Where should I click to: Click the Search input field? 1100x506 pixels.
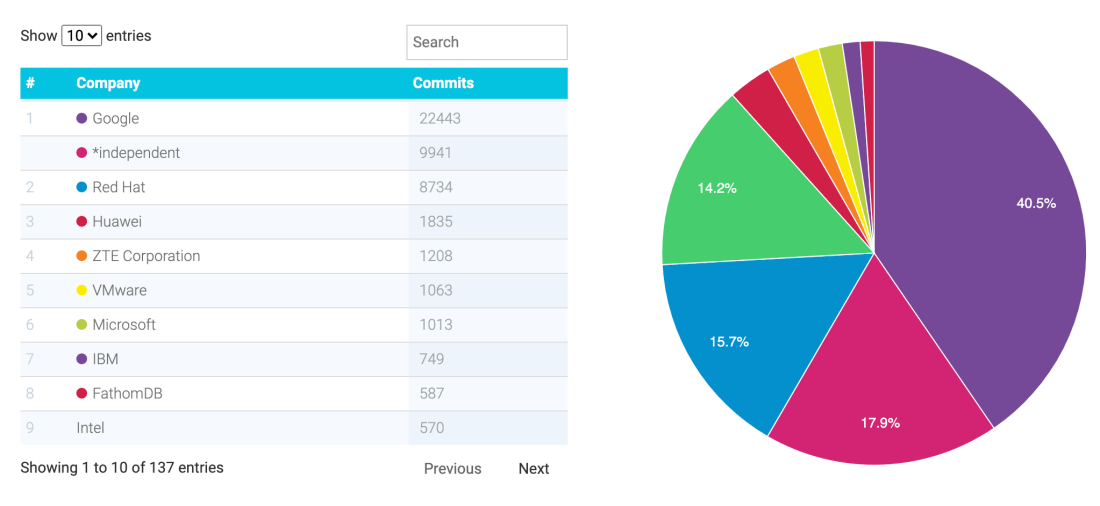point(486,42)
